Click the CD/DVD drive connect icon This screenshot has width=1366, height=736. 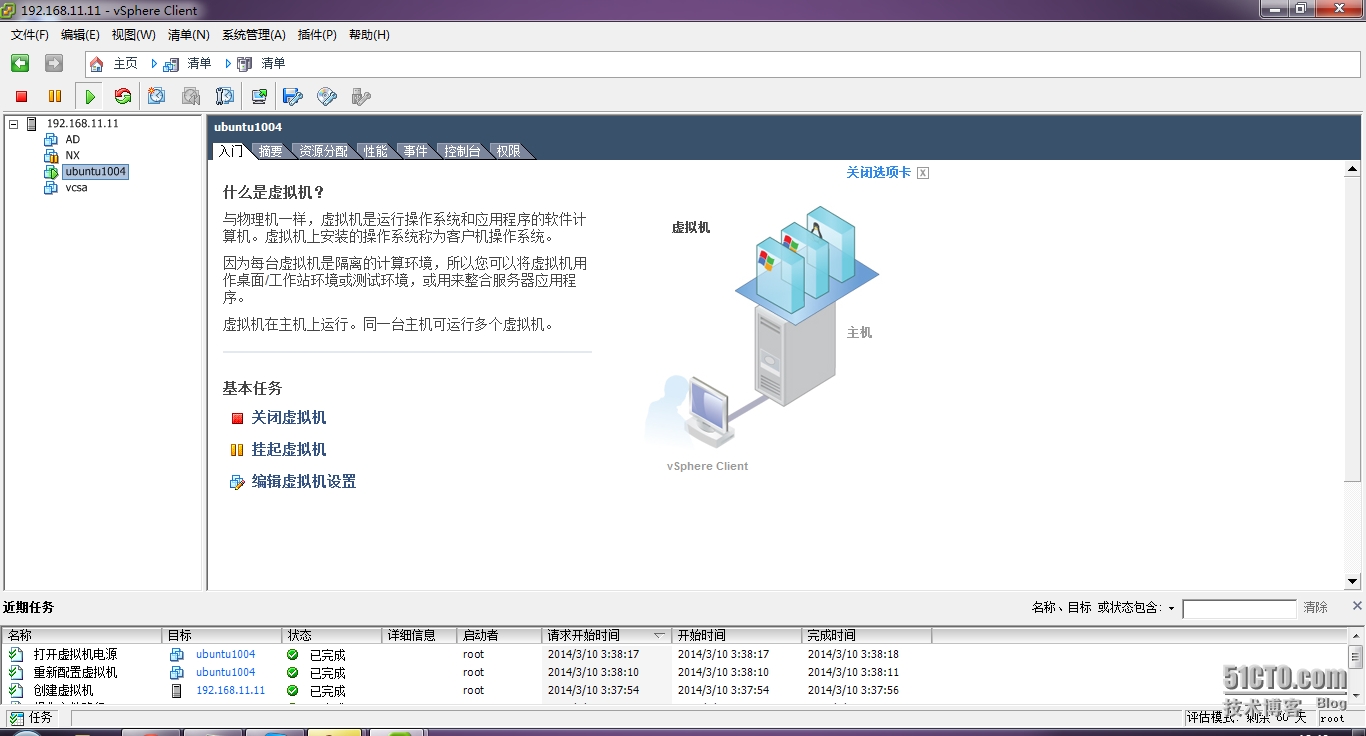click(327, 96)
